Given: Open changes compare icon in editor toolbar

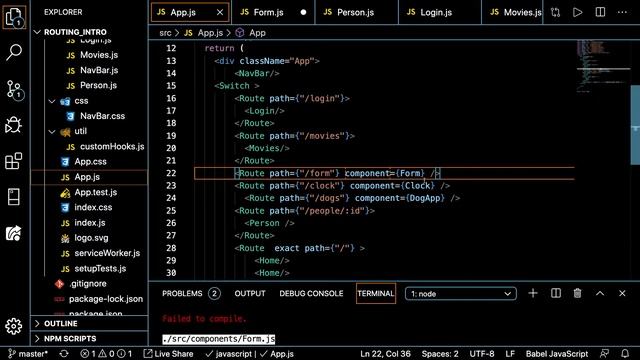Looking at the screenshot, I should tap(555, 12).
